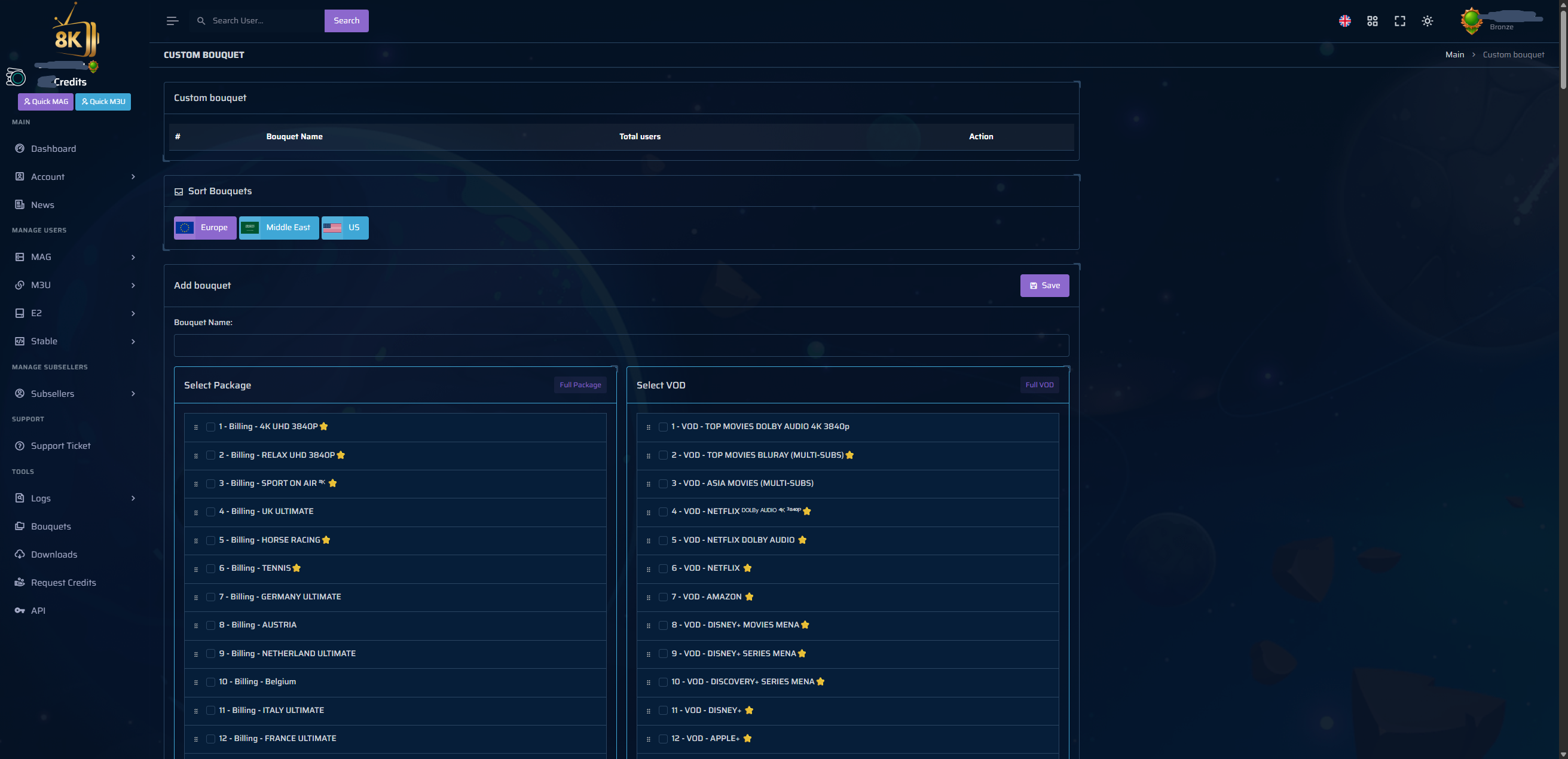The height and width of the screenshot is (759, 1568).
Task: Toggle fullscreen mode icon
Action: click(x=1399, y=21)
